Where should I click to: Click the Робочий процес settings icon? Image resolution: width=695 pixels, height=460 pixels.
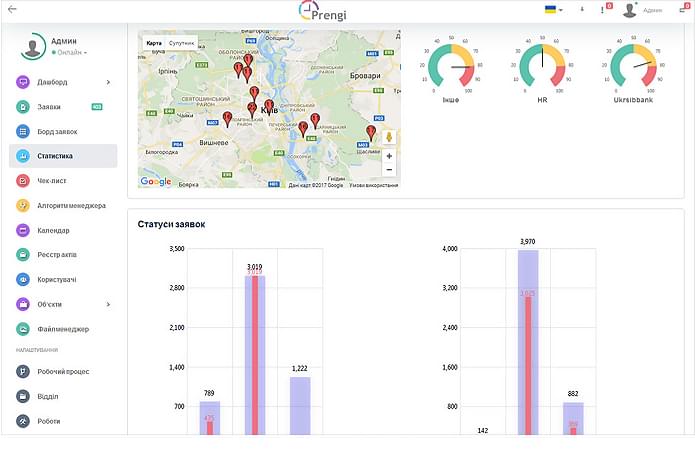pyautogui.click(x=23, y=371)
